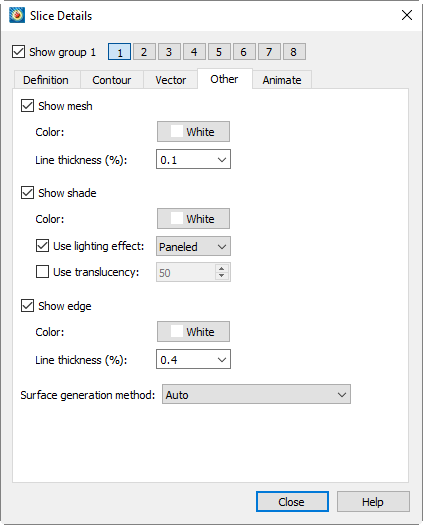423x525 pixels.
Task: Click the Tecplot app icon in title bar
Action: click(x=17, y=15)
